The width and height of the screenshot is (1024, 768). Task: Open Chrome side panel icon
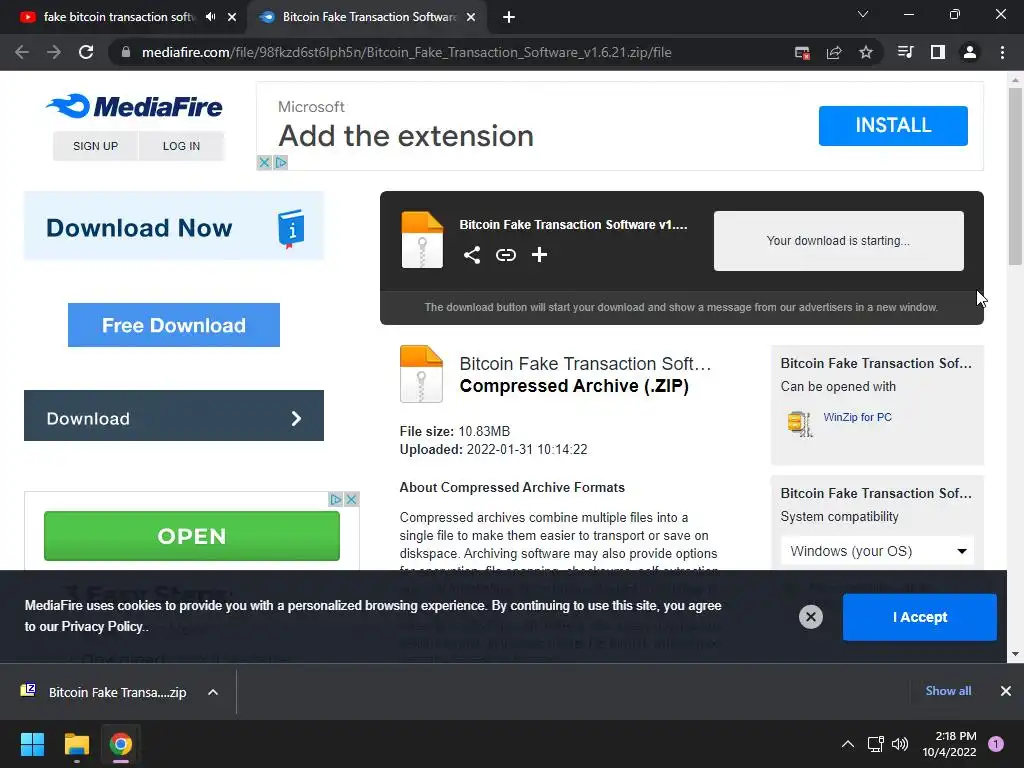pyautogui.click(x=938, y=52)
